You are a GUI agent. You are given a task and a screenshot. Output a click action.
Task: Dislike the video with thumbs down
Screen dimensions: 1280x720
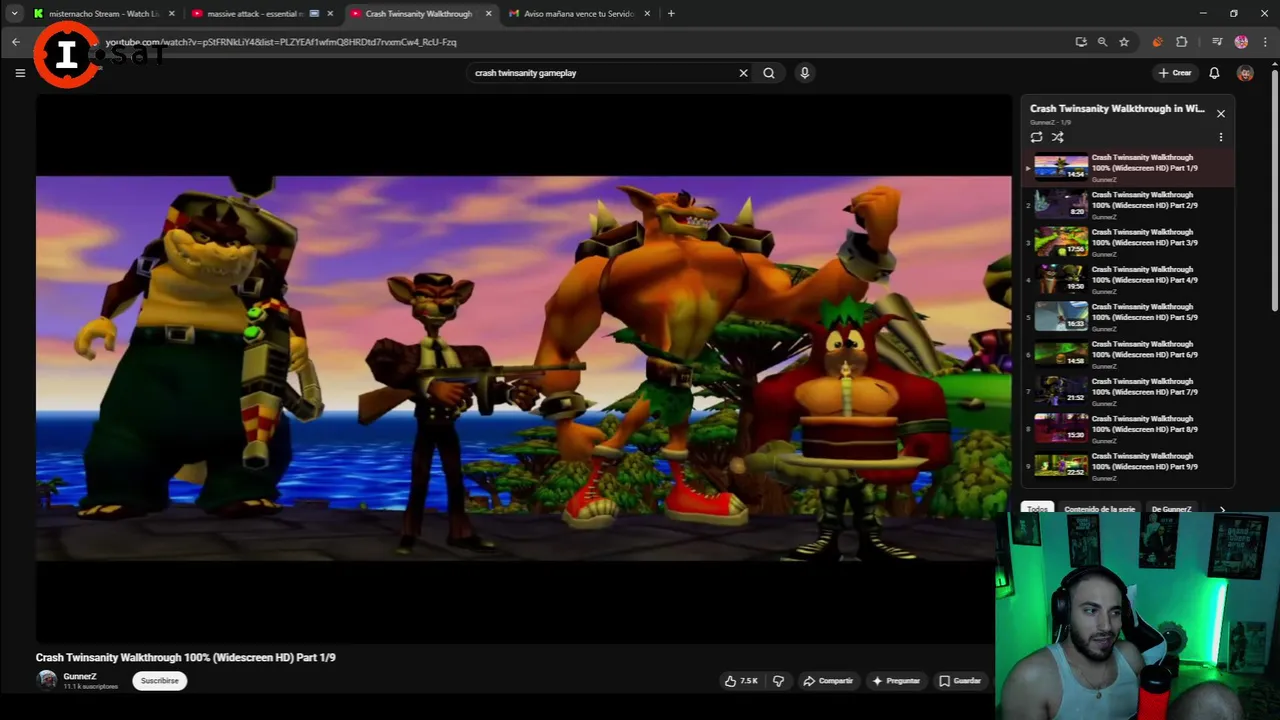[779, 681]
